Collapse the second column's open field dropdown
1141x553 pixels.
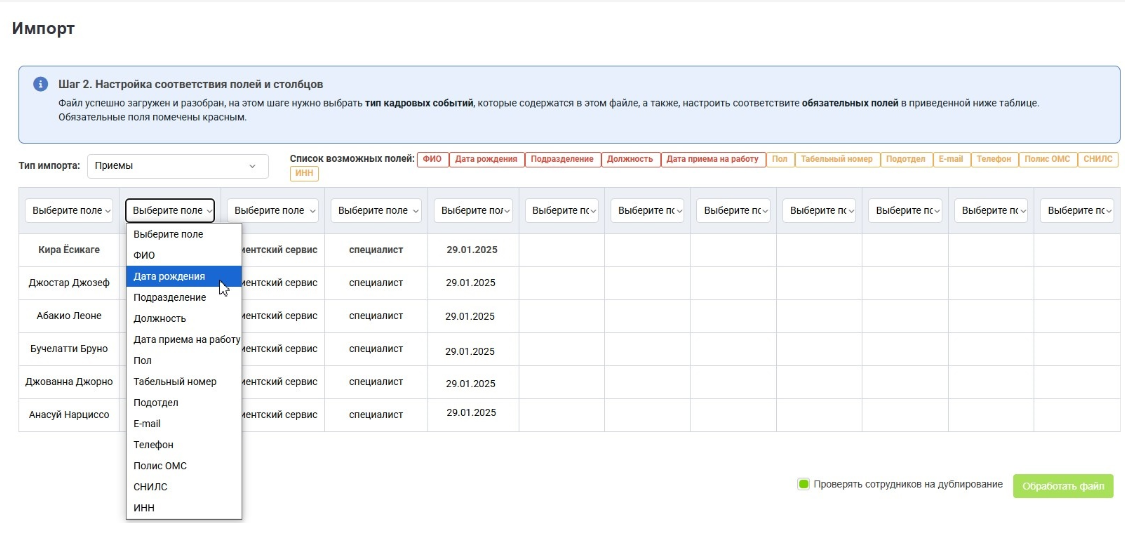(170, 210)
